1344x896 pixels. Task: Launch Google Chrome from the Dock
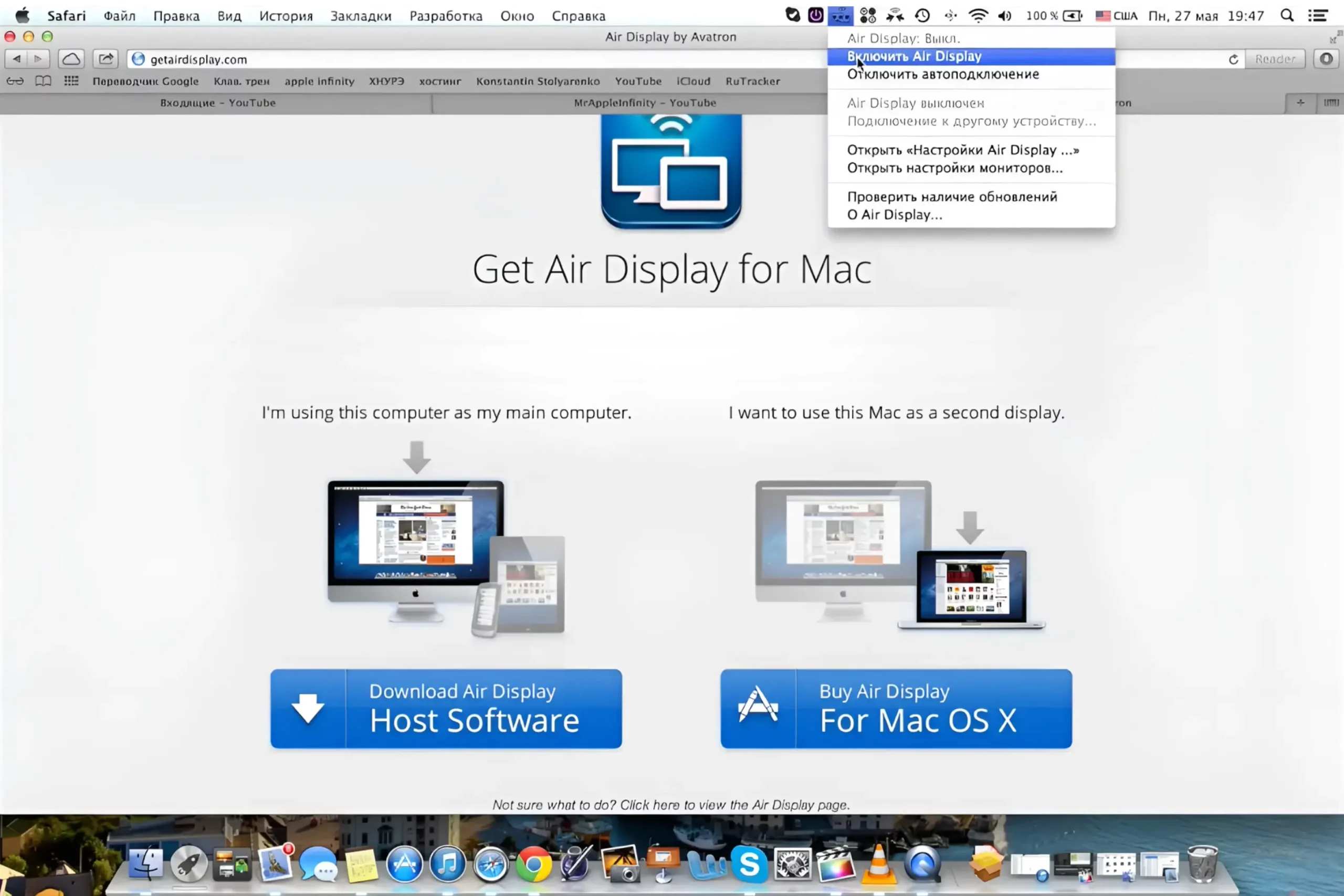pyautogui.click(x=533, y=864)
